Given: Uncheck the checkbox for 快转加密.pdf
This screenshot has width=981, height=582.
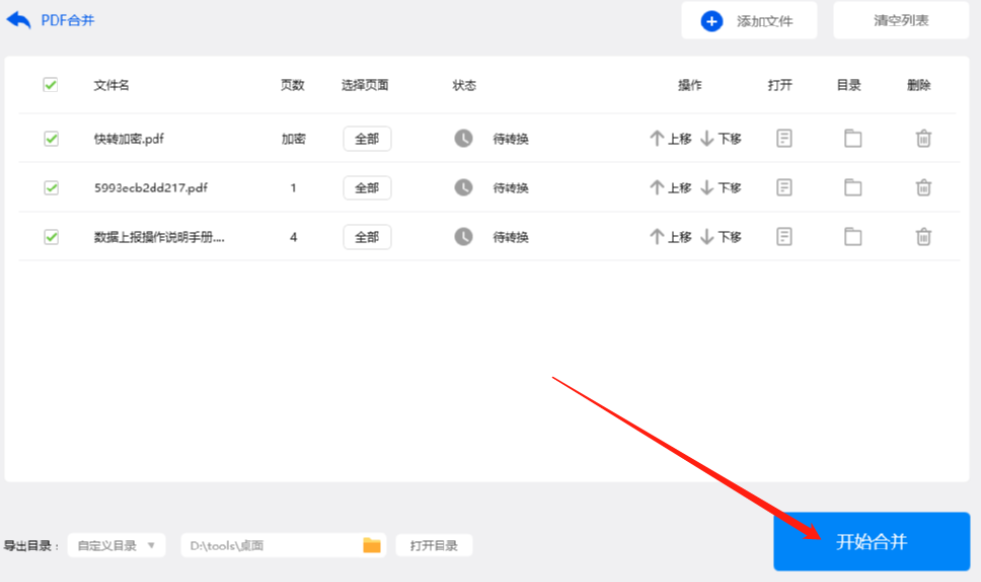Looking at the screenshot, I should point(51,138).
